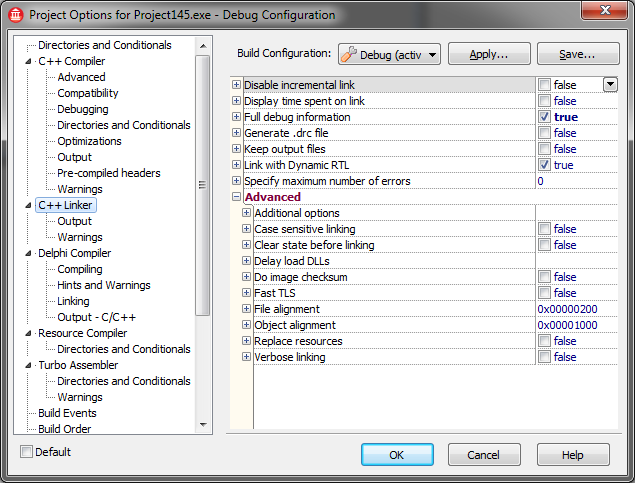This screenshot has width=635, height=483.
Task: Open the Build Configuration dropdown
Action: click(390, 54)
